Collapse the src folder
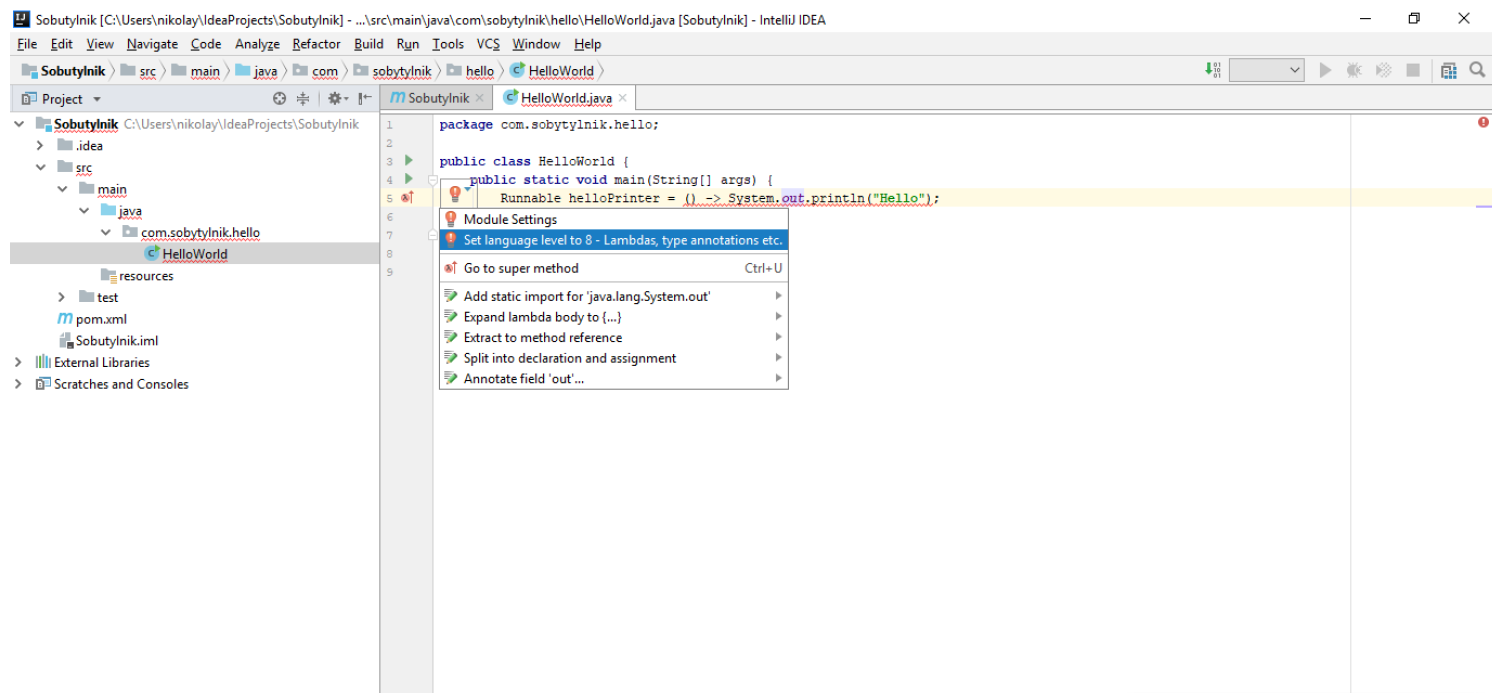 pos(40,167)
